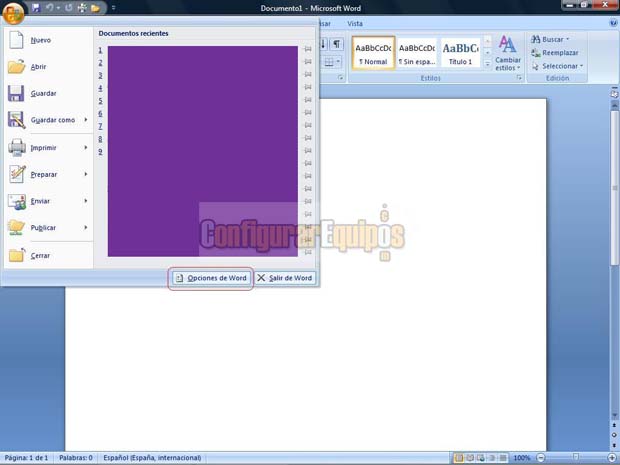Image resolution: width=620 pixels, height=465 pixels.
Task: Click the Undo icon in Quick Access Toolbar
Action: (x=50, y=8)
